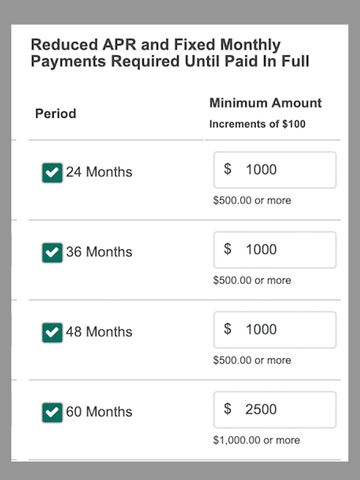Viewport: 360px width, 480px height.
Task: Click the dollar sign in 24 Months field
Action: [227, 169]
